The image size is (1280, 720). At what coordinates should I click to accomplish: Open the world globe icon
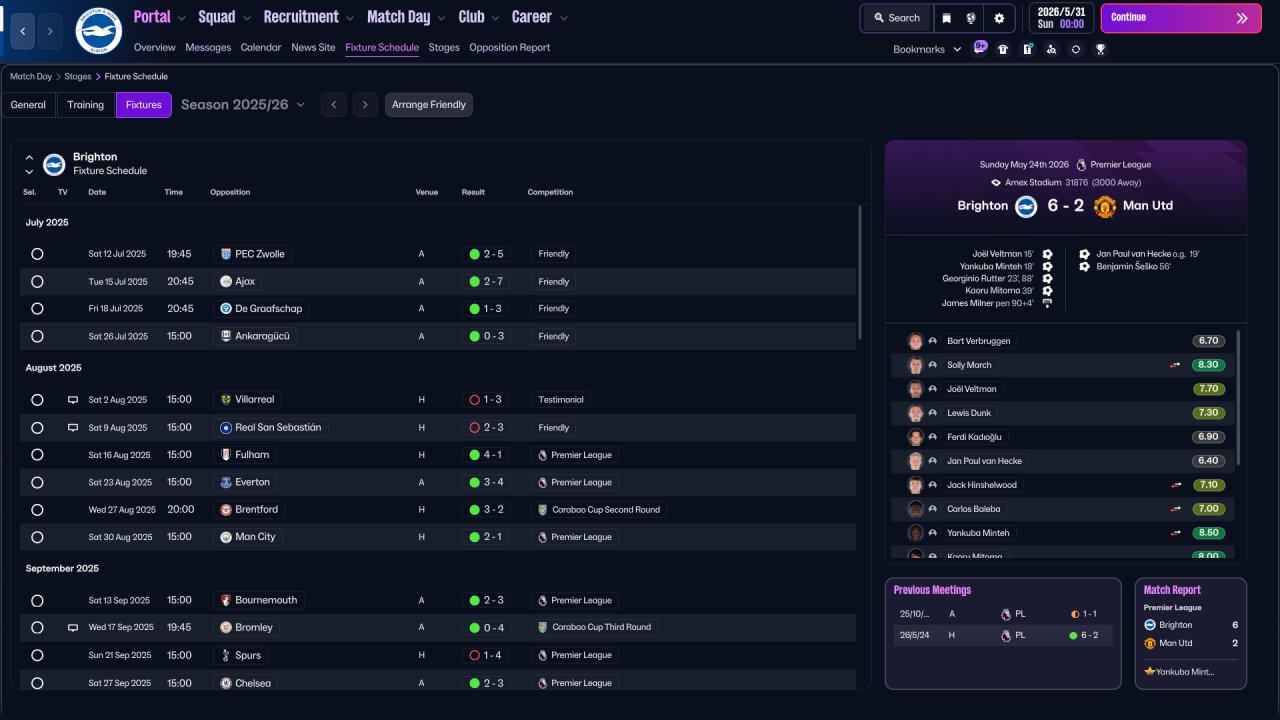click(x=971, y=18)
